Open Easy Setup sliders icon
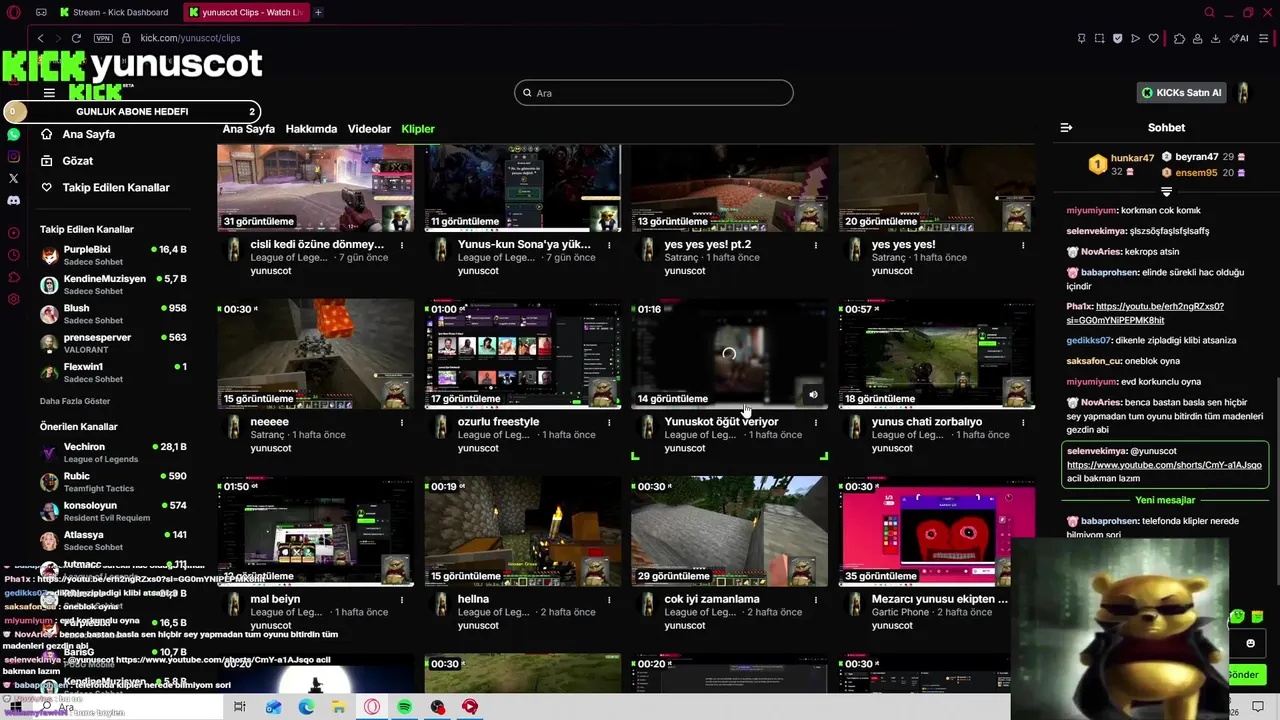 pyautogui.click(x=1264, y=38)
